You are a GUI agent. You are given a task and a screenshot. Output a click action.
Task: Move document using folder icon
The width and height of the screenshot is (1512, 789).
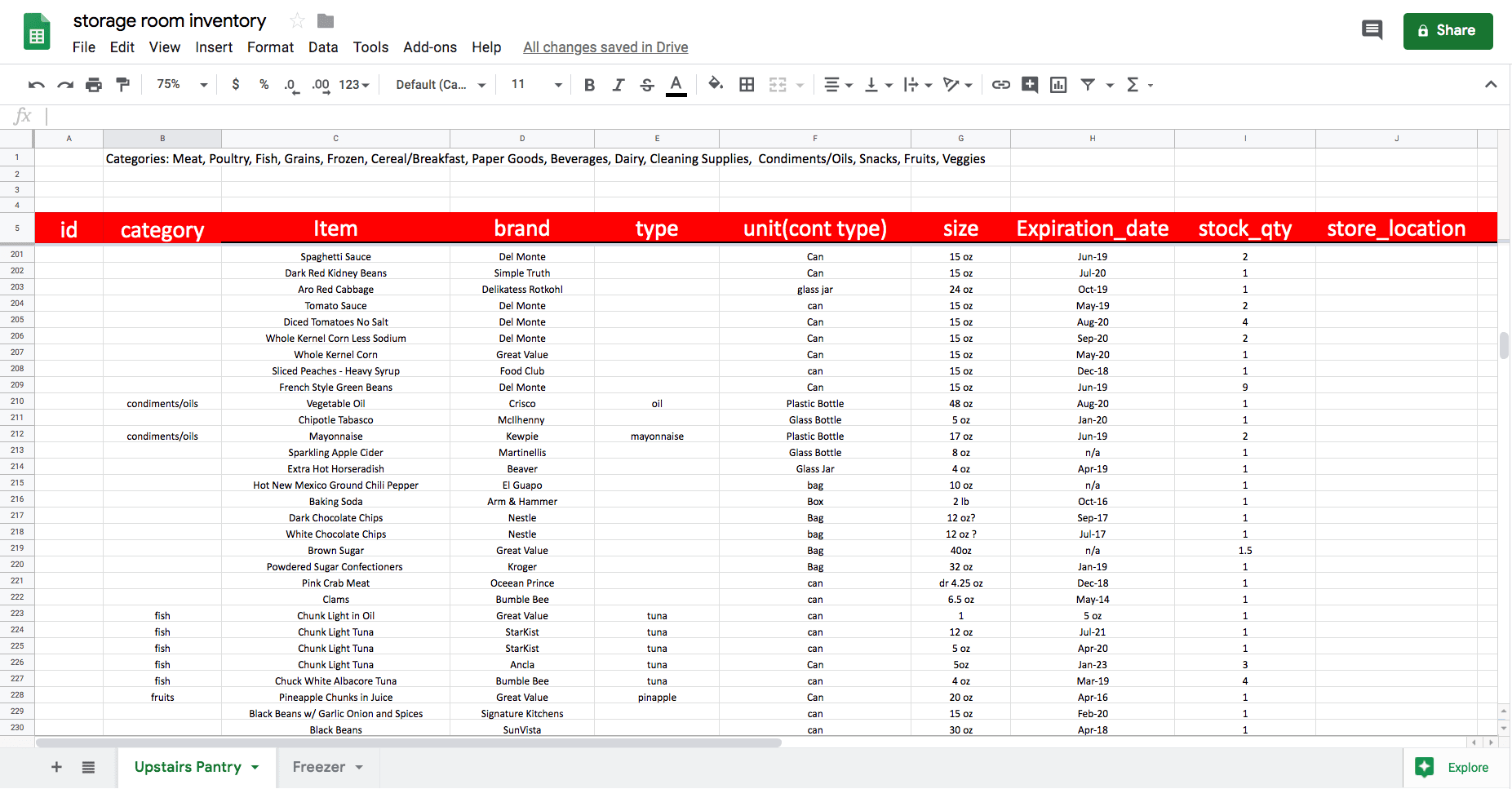(x=326, y=20)
